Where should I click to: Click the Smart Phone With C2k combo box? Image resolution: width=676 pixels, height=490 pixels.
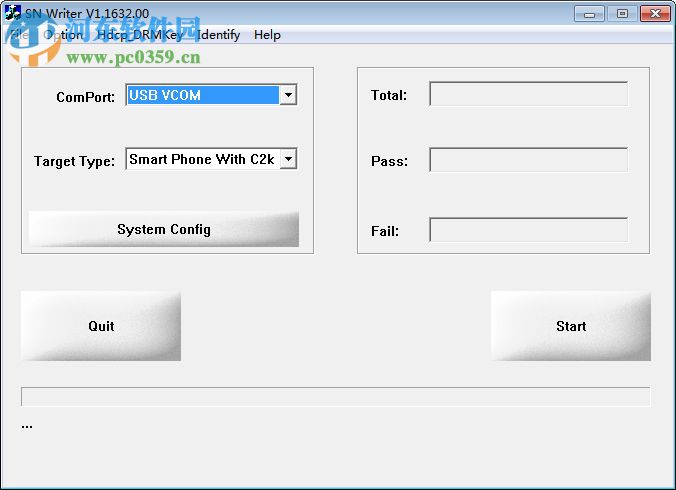211,159
